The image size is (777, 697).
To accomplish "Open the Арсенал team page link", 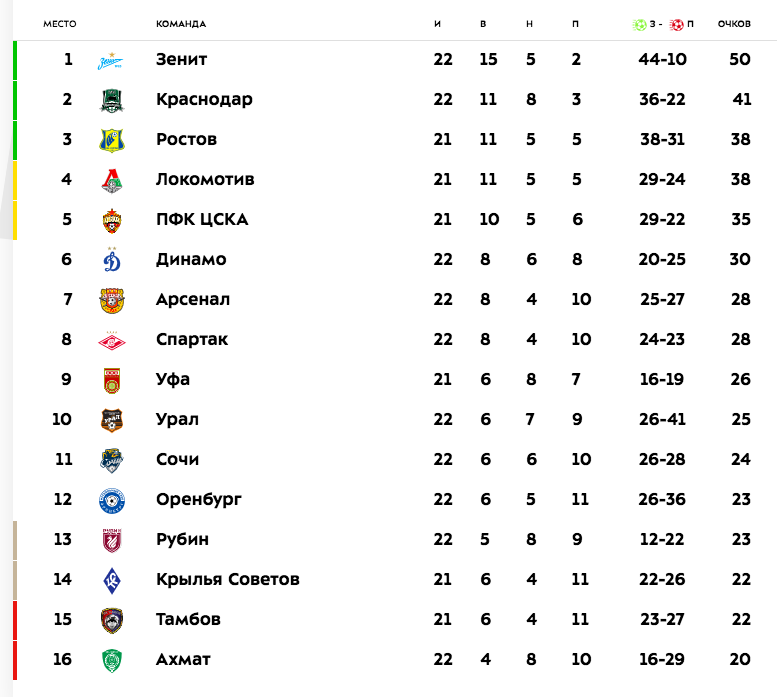I will point(193,300).
